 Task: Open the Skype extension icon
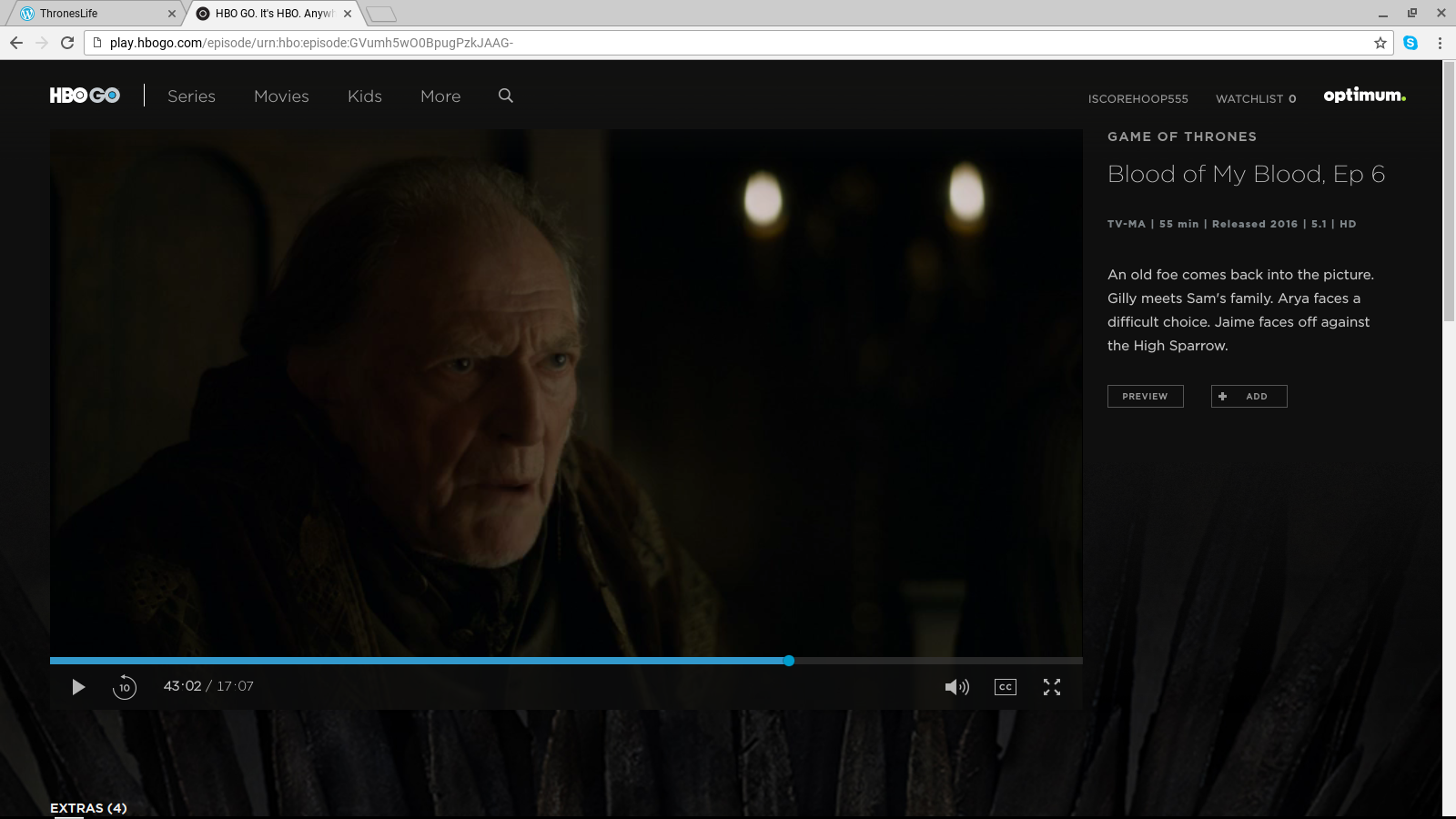click(x=1410, y=43)
